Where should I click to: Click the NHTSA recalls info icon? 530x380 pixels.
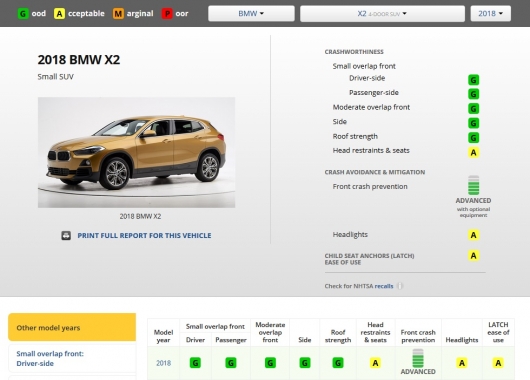(400, 286)
